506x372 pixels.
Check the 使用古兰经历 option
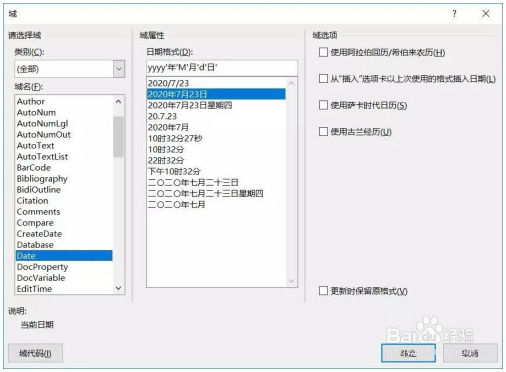click(323, 131)
